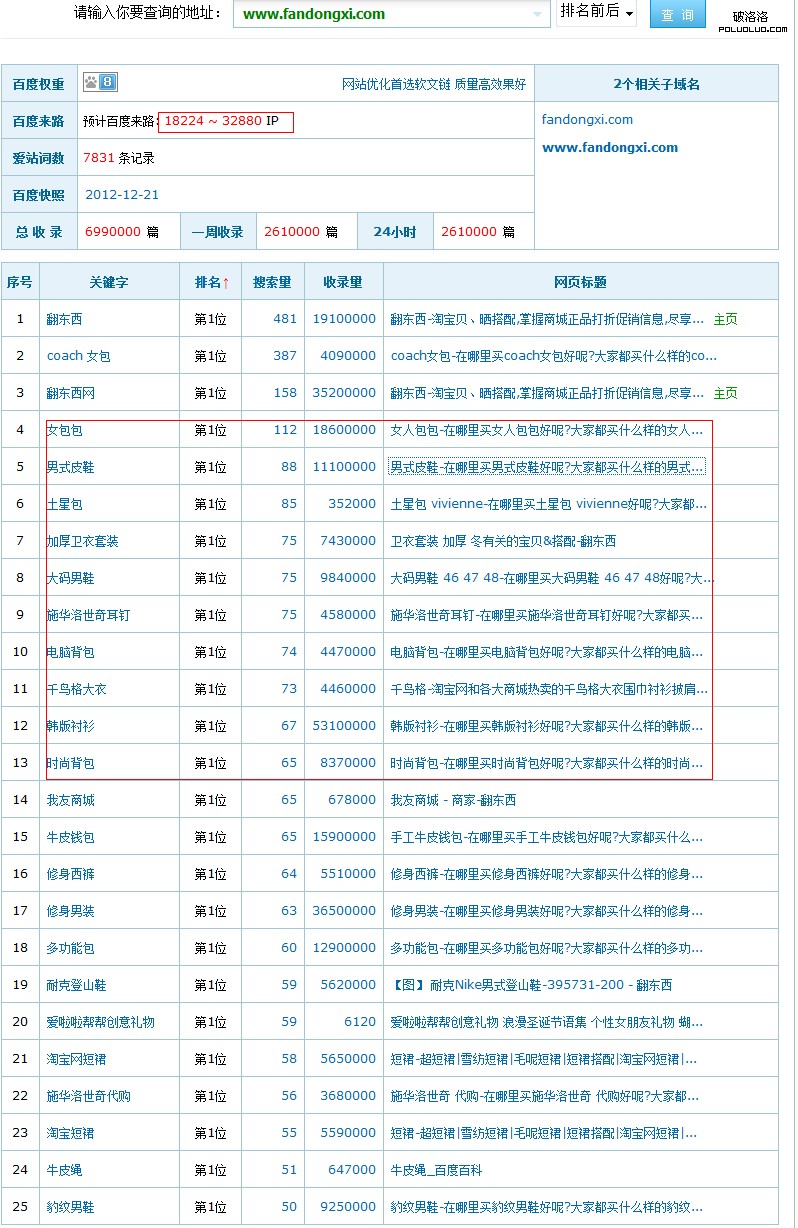Open Baidu snapshot date 2012-12-21

(x=122, y=195)
